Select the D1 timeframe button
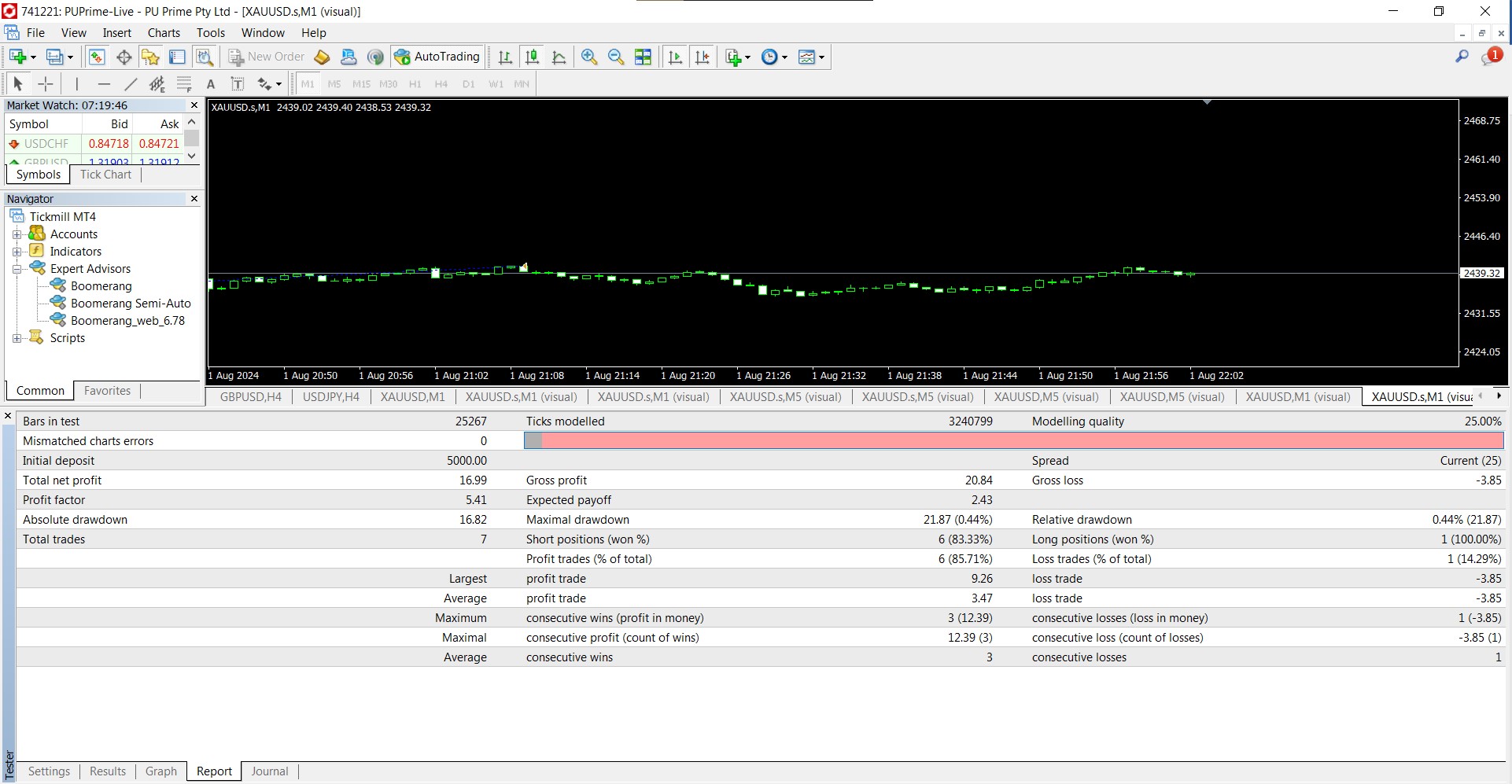This screenshot has width=1512, height=784. pos(469,84)
